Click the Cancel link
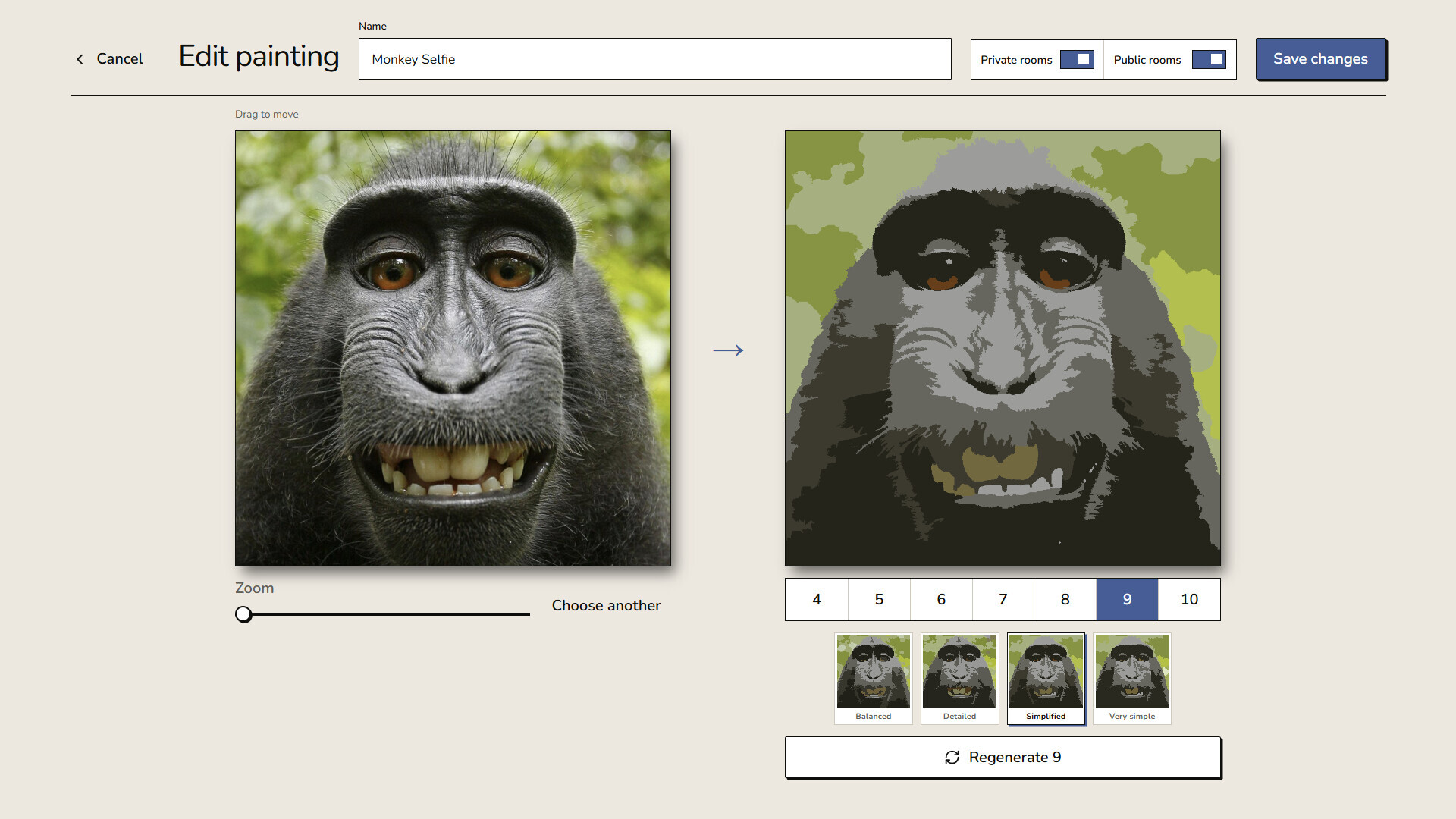This screenshot has width=1456, height=819. pos(119,59)
